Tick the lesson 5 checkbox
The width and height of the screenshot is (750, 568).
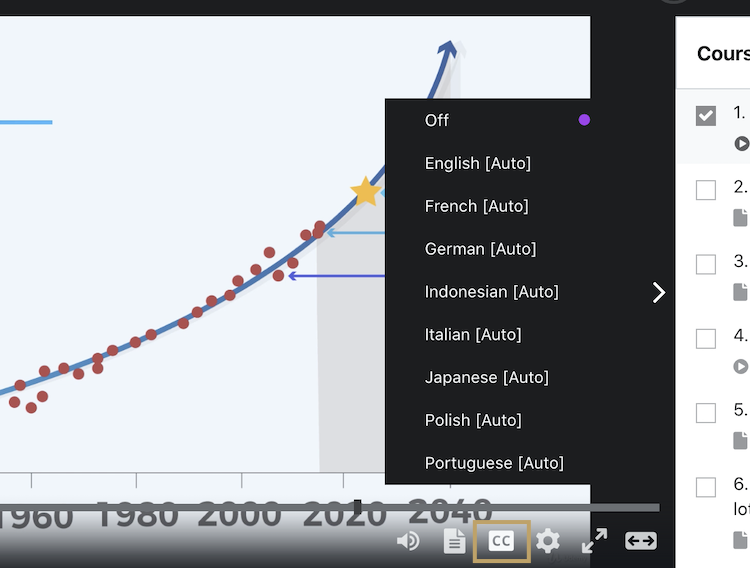[x=706, y=412]
